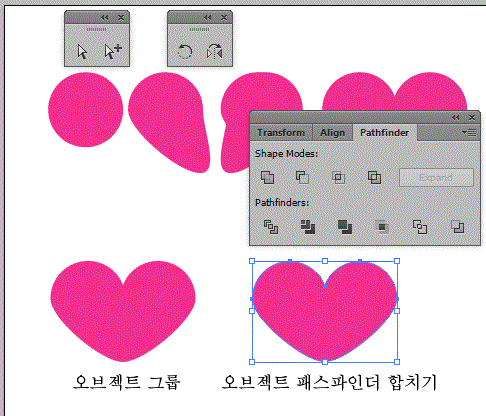The width and height of the screenshot is (486, 416).
Task: Click the rotate tools panel grip bar
Action: [199, 29]
